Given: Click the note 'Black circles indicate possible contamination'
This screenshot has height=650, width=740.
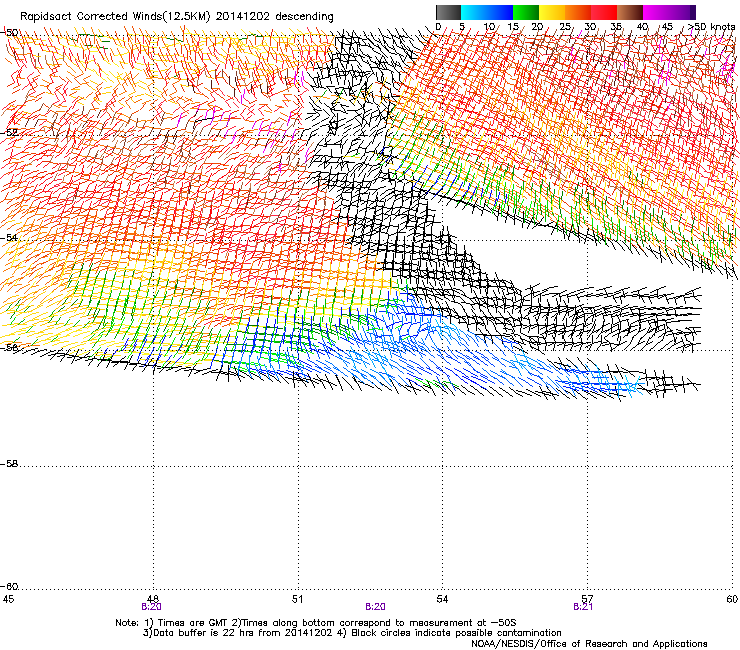Looking at the screenshot, I should tap(456, 633).
